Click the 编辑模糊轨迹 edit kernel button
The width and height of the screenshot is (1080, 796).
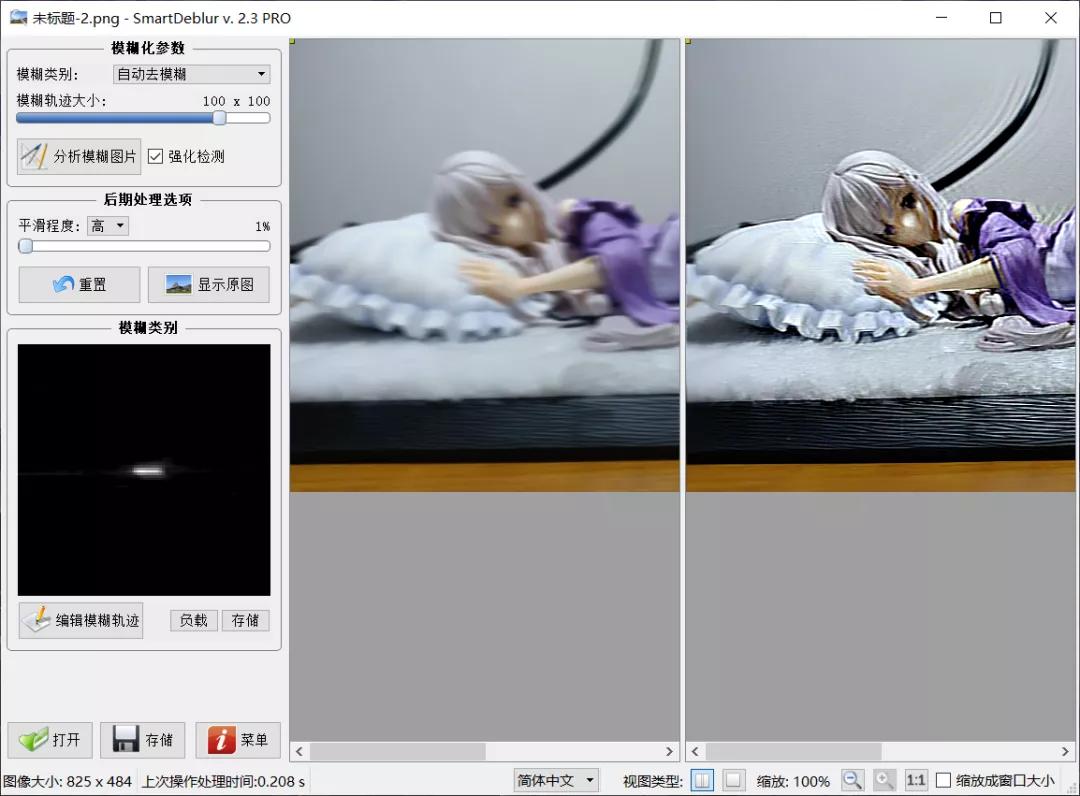pyautogui.click(x=81, y=620)
